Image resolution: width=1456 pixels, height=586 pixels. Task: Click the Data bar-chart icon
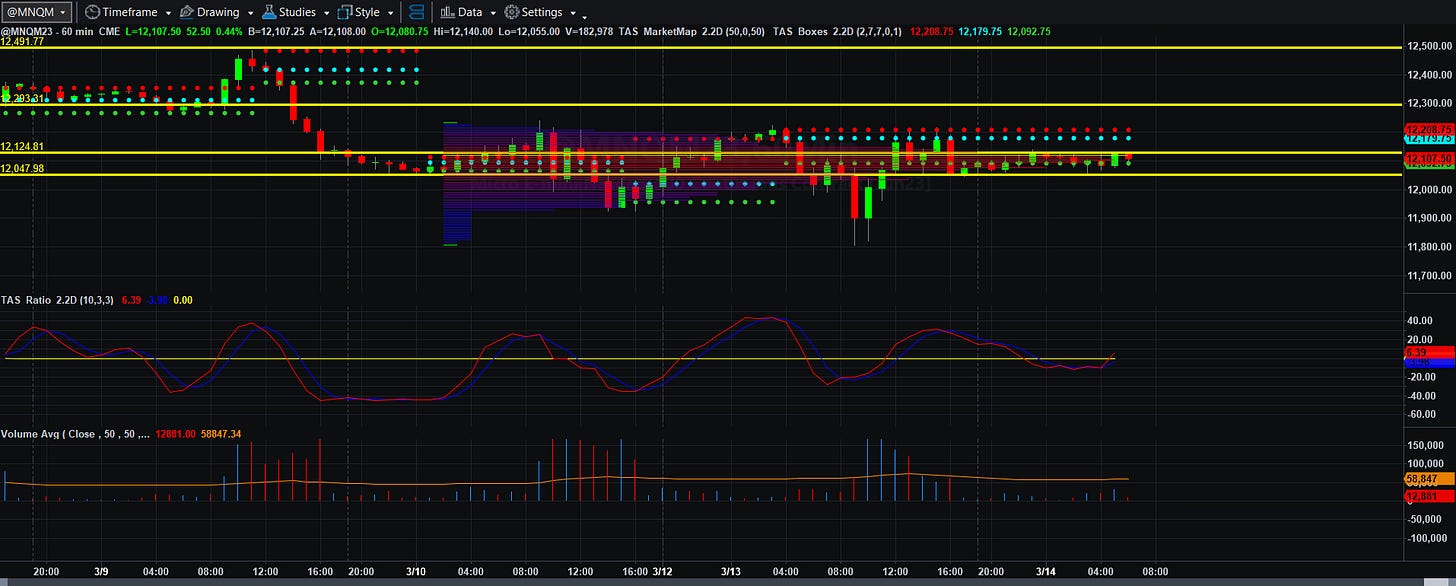(x=446, y=12)
